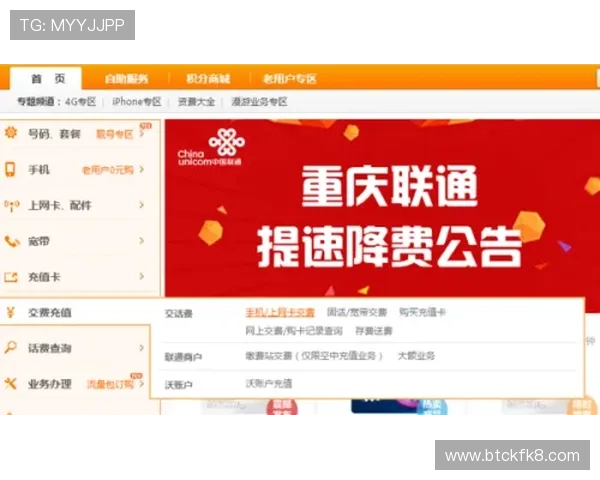Open the iPhone专区 channel link
600x480 pixels.
[137, 102]
